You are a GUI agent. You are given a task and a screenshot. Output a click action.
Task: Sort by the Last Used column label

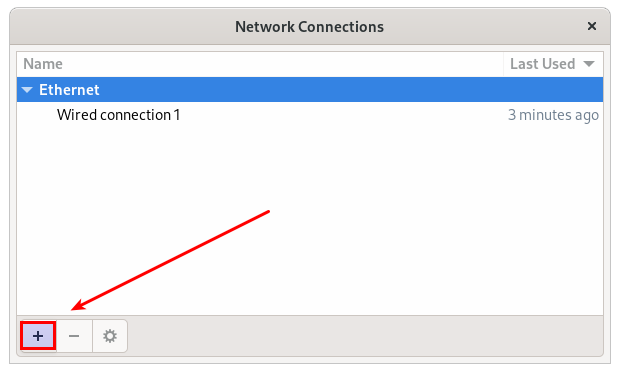[542, 64]
